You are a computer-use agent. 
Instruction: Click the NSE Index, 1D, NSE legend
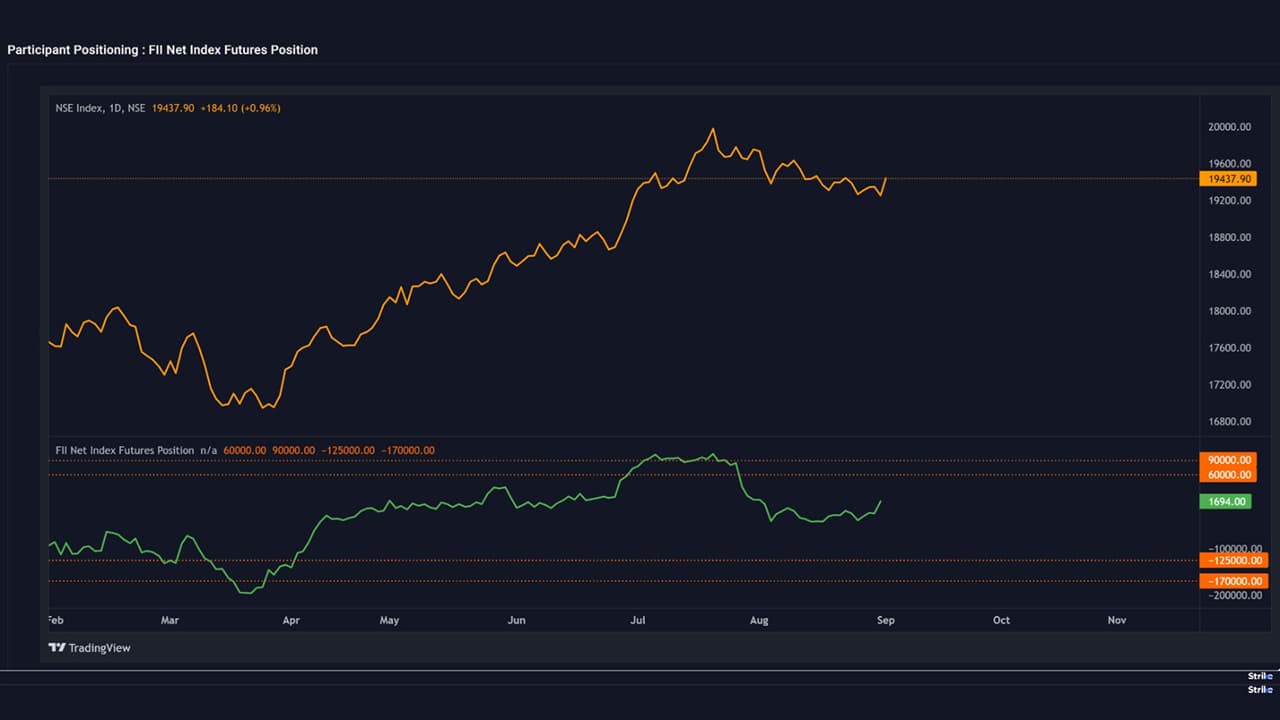(x=100, y=108)
